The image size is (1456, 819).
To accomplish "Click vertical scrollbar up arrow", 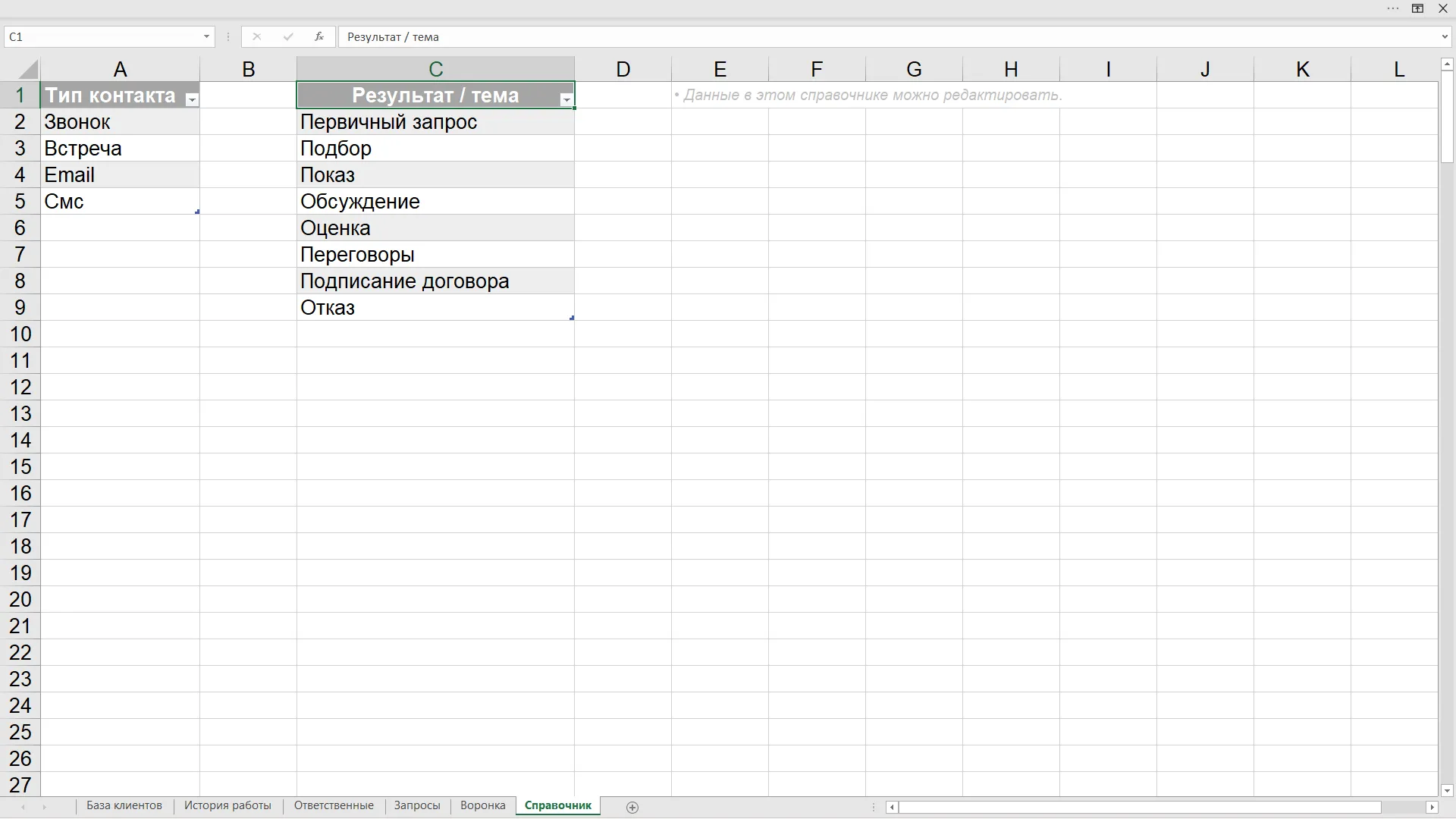I will (1447, 64).
